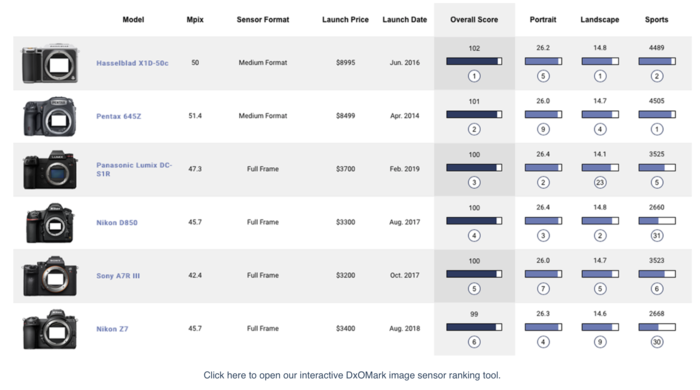Sort by the Overall Score column header
700x390 pixels.
click(x=474, y=20)
